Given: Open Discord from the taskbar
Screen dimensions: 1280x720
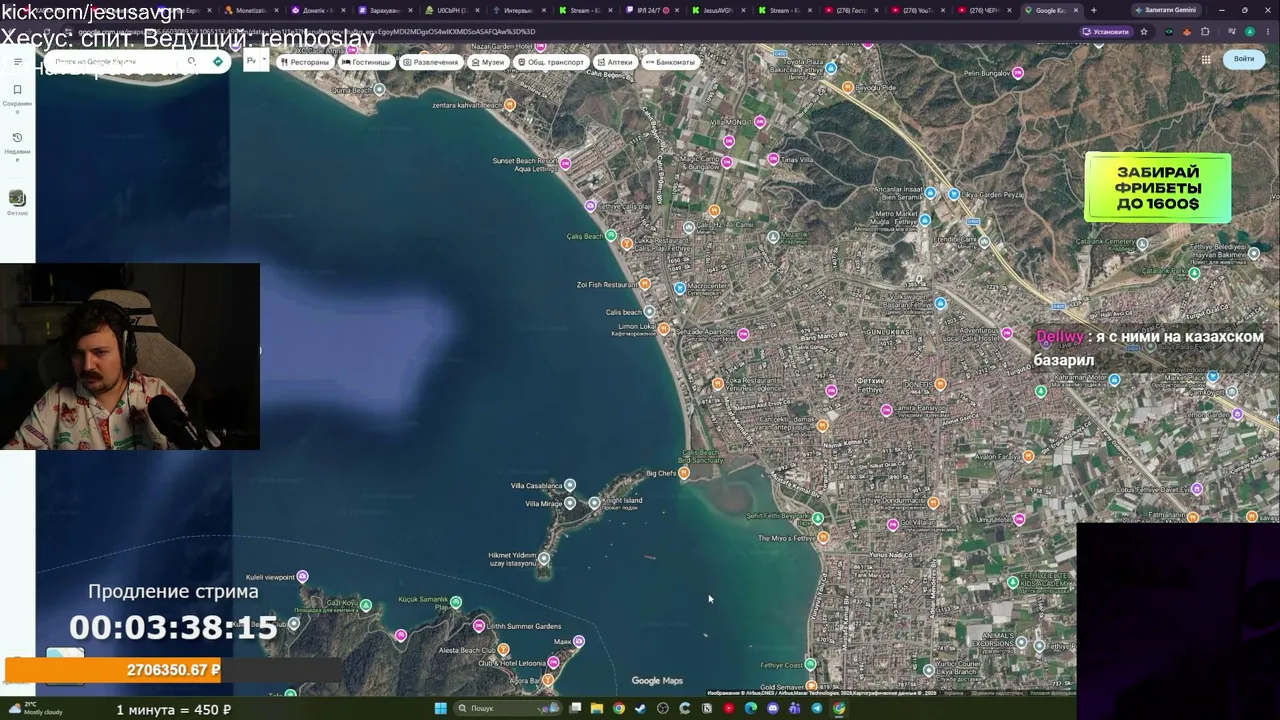Looking at the screenshot, I should (x=773, y=708).
